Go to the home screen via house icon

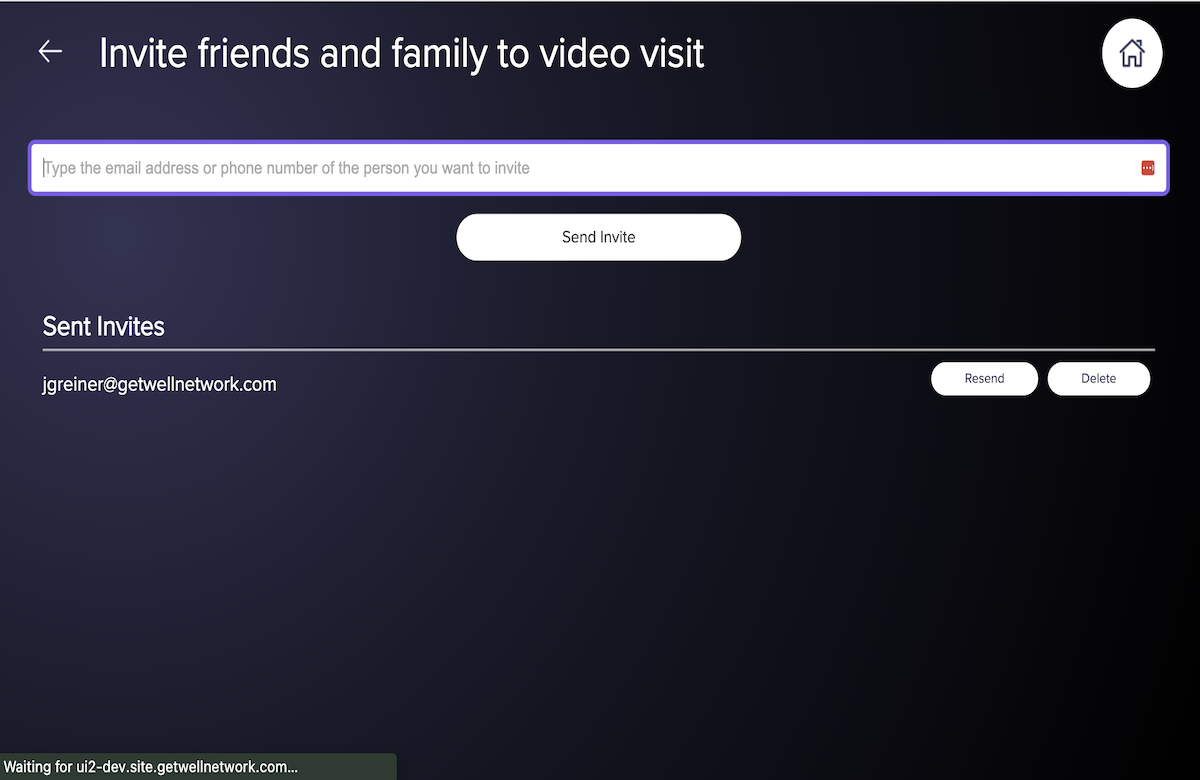tap(1131, 53)
